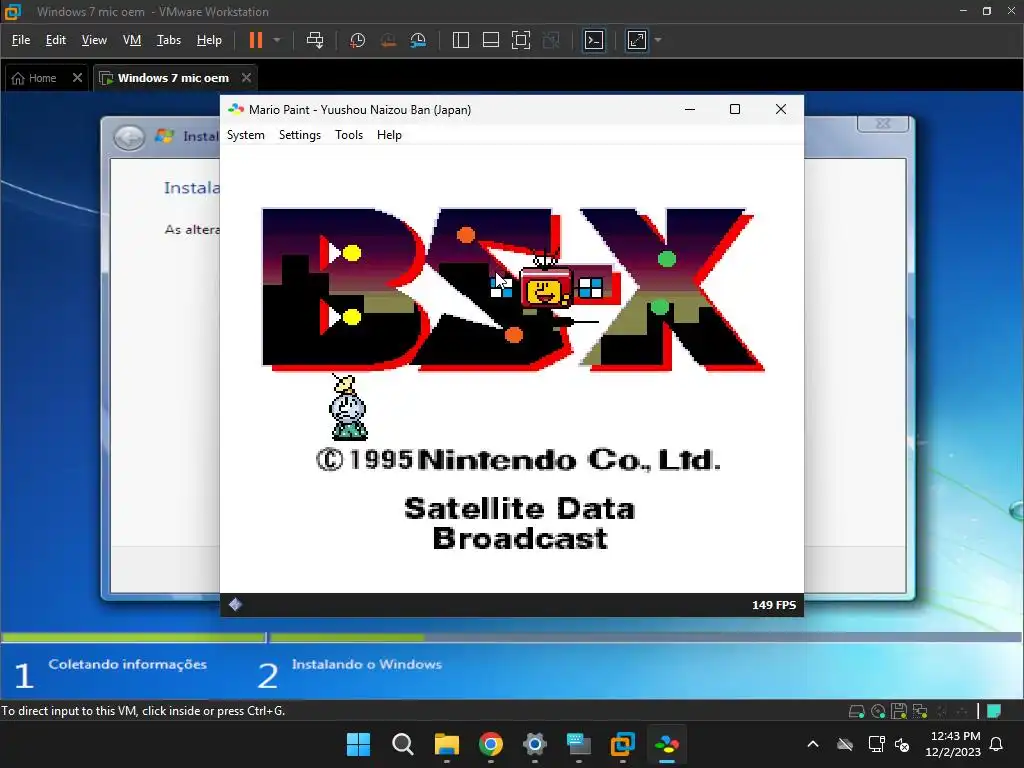The image size is (1024, 768).
Task: Open network status from the tray
Action: (876, 744)
